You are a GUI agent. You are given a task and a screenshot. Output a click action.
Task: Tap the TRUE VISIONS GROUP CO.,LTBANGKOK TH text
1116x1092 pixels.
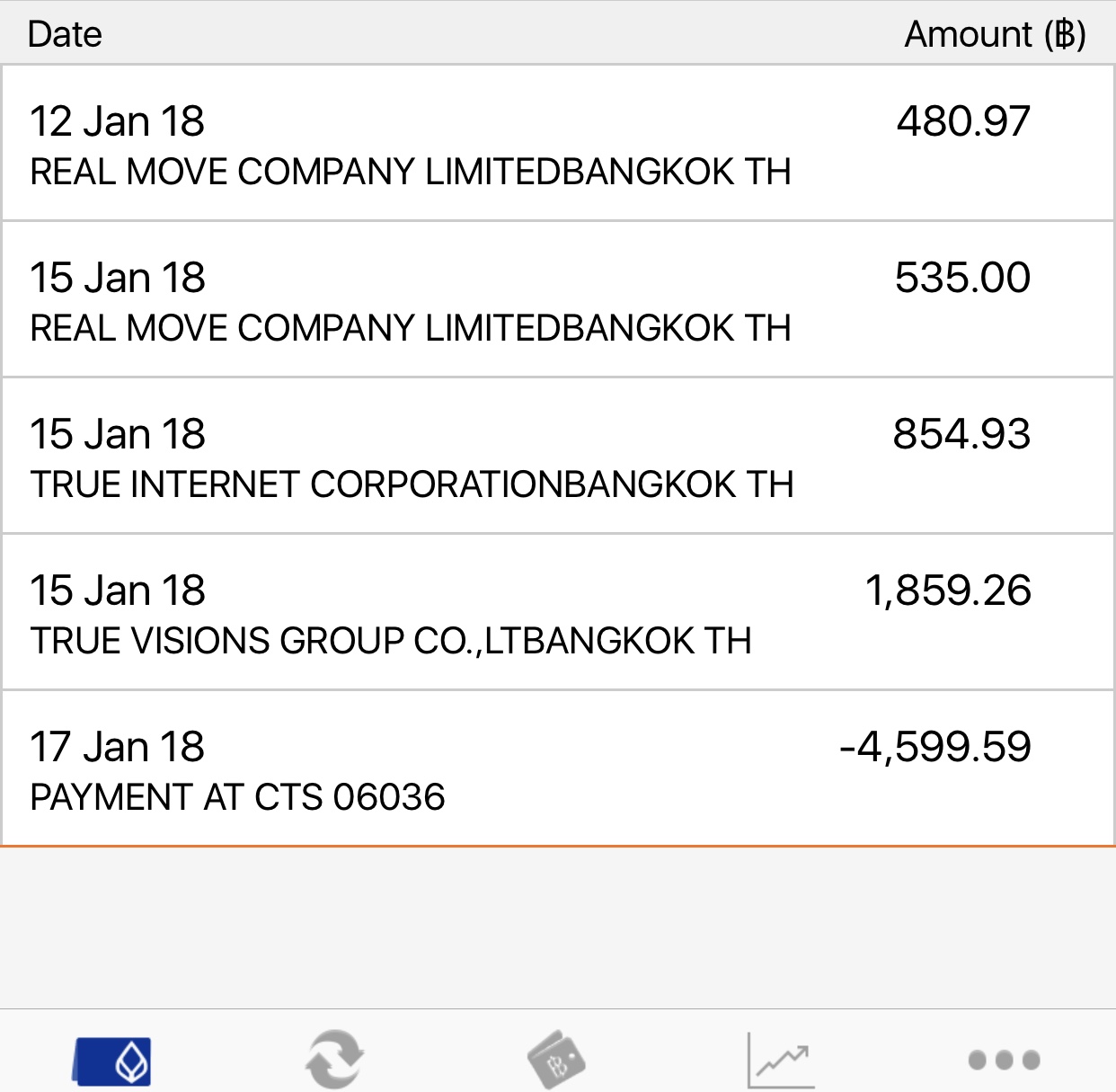tap(391, 641)
